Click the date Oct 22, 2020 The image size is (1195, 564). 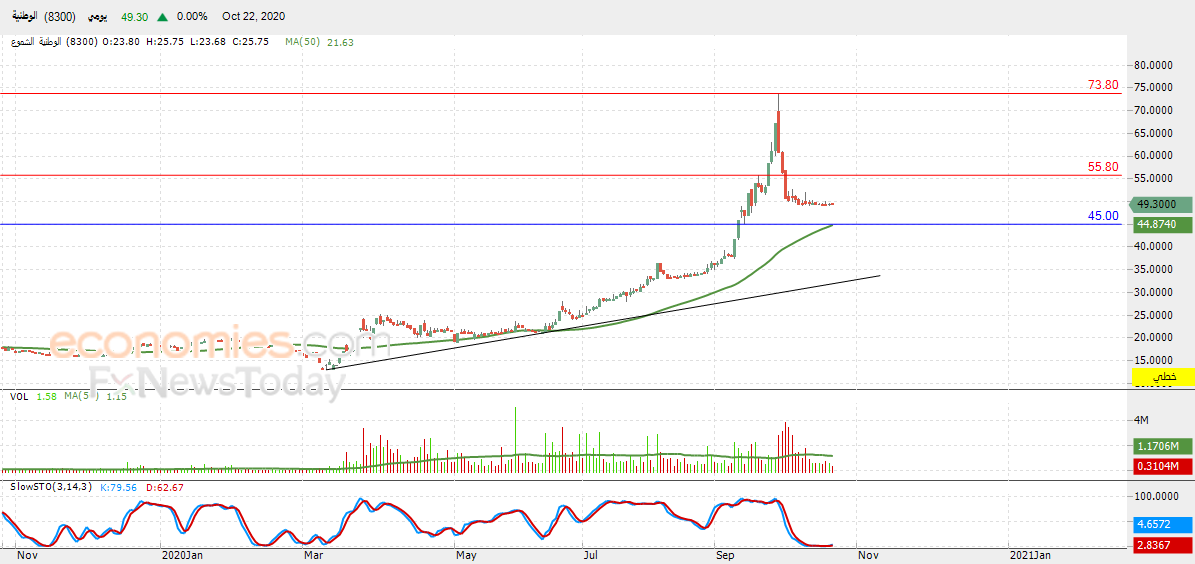(254, 15)
